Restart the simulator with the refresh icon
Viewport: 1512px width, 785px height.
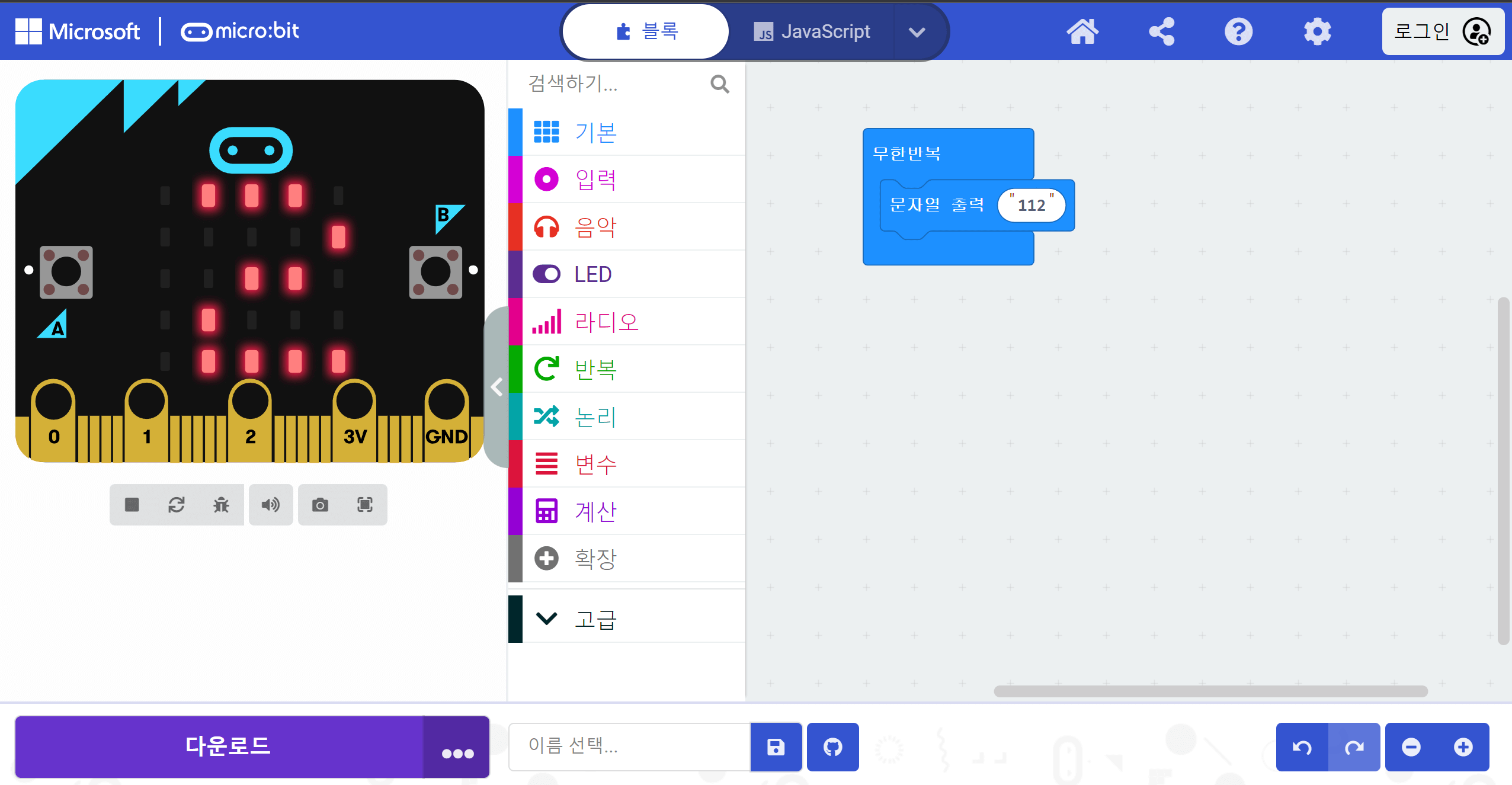coord(177,505)
